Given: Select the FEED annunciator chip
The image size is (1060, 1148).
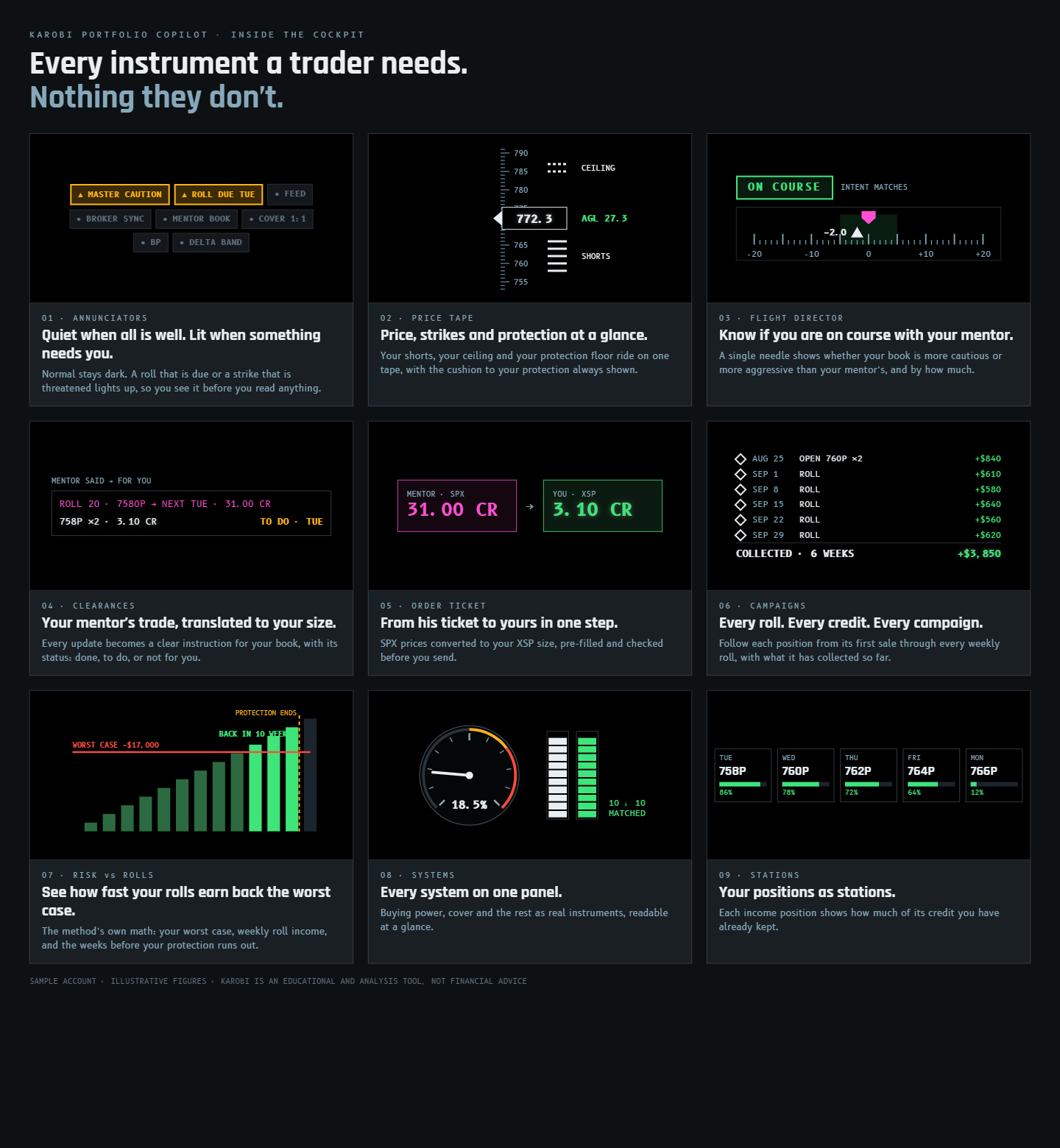Looking at the screenshot, I should (x=290, y=194).
